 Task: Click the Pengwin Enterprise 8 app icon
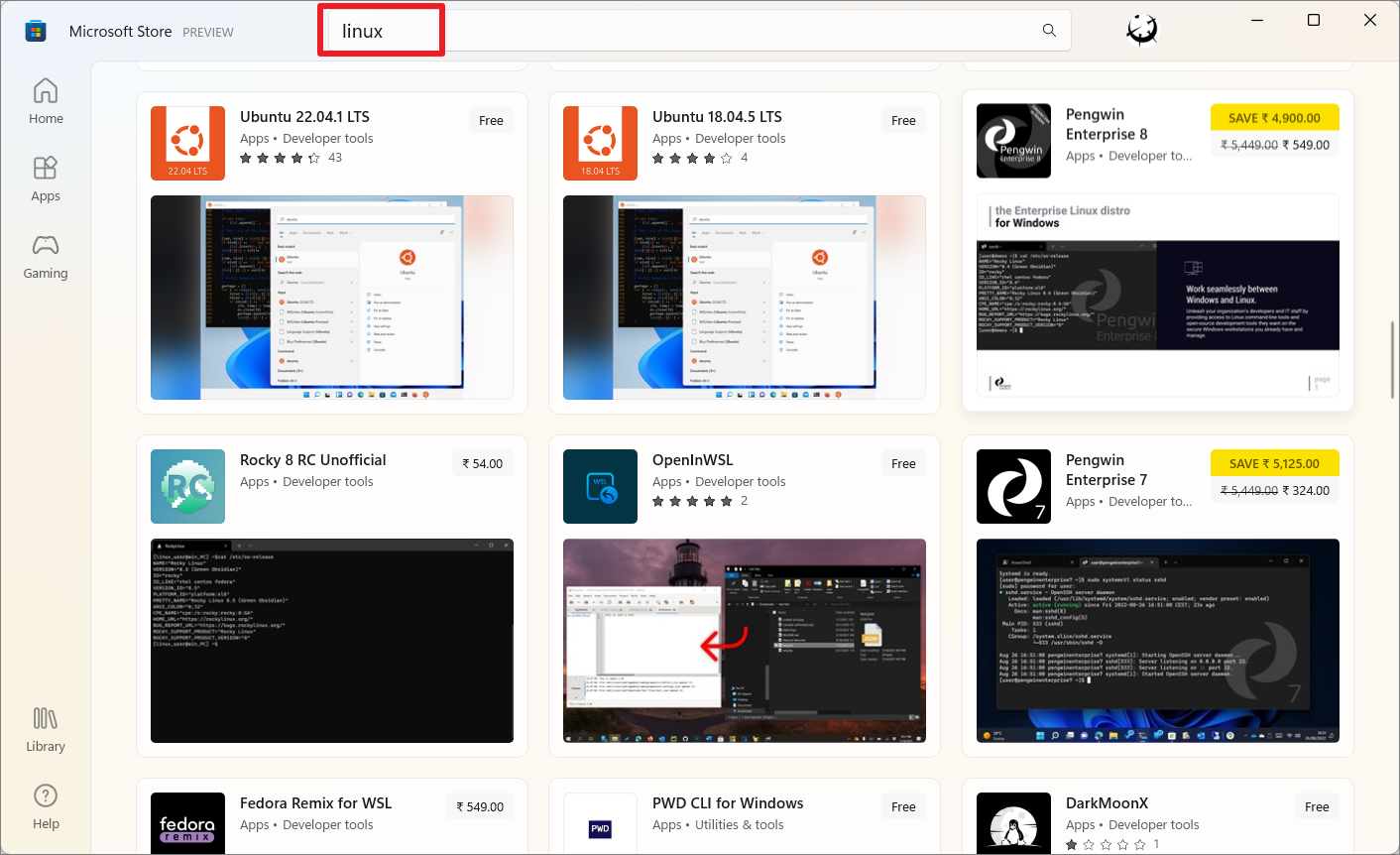click(x=1013, y=141)
